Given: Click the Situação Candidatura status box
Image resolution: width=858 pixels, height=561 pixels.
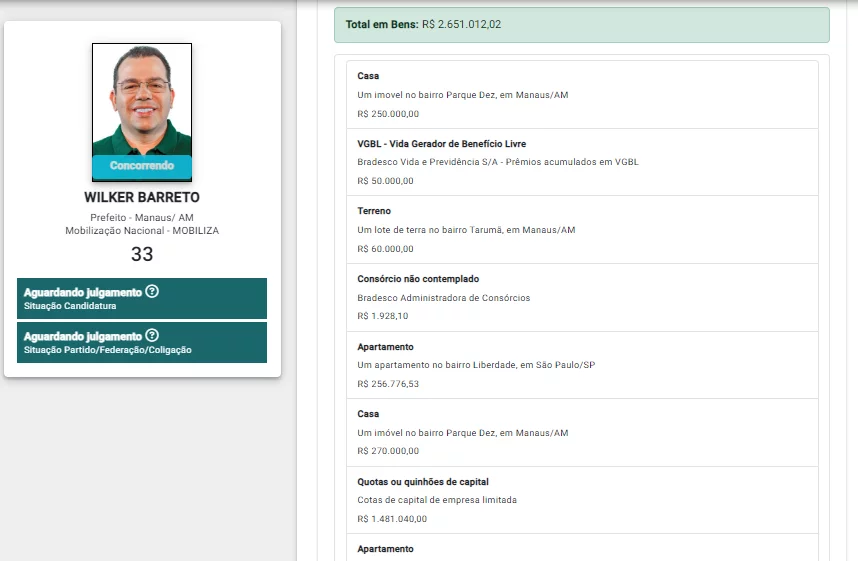Looking at the screenshot, I should [142, 298].
